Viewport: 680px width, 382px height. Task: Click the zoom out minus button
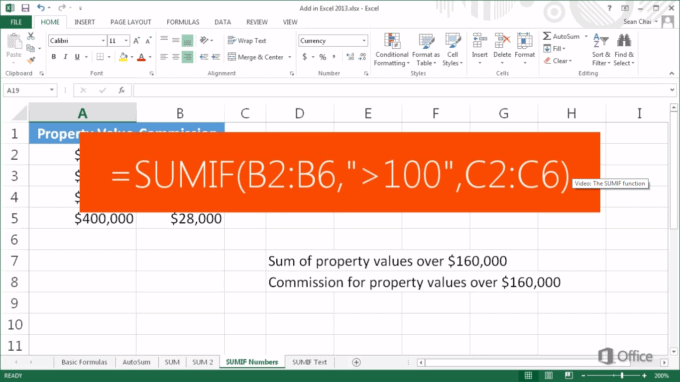(584, 375)
